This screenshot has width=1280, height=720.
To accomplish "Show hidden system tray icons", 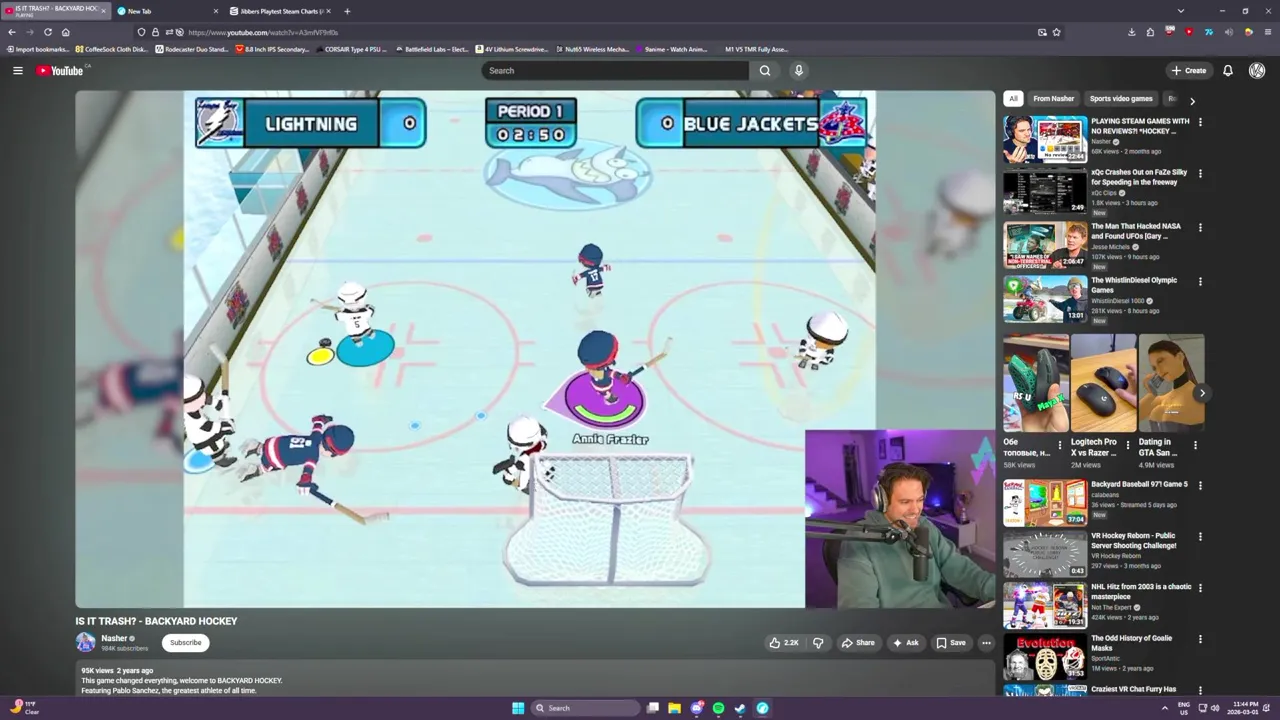I will click(1164, 708).
